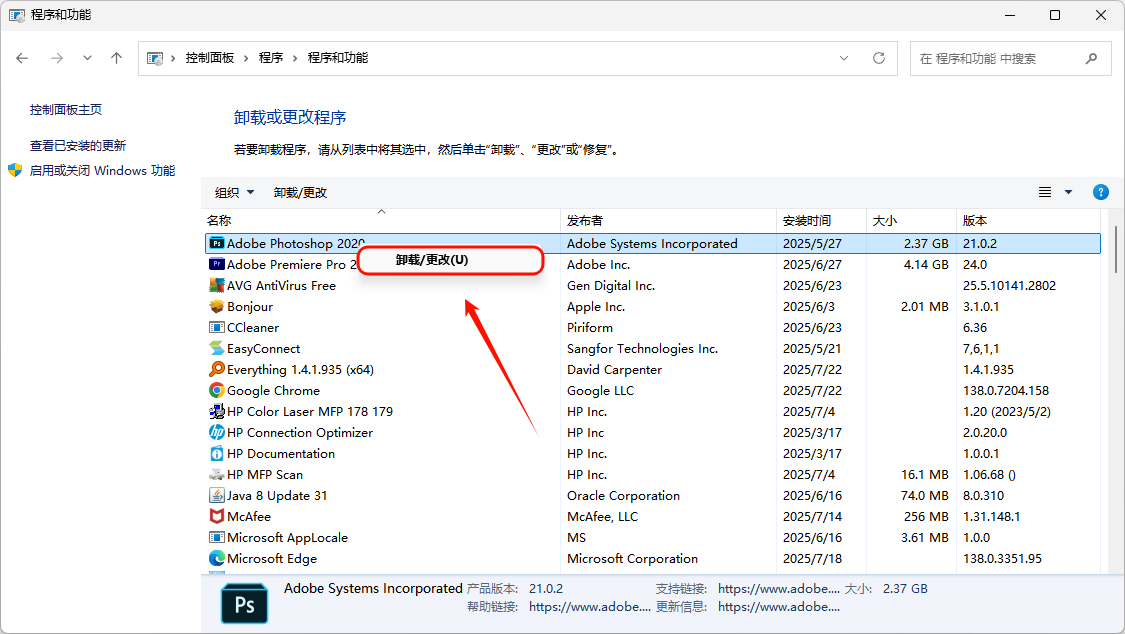Click the EasyConnect icon
The height and width of the screenshot is (634, 1125).
click(x=217, y=349)
